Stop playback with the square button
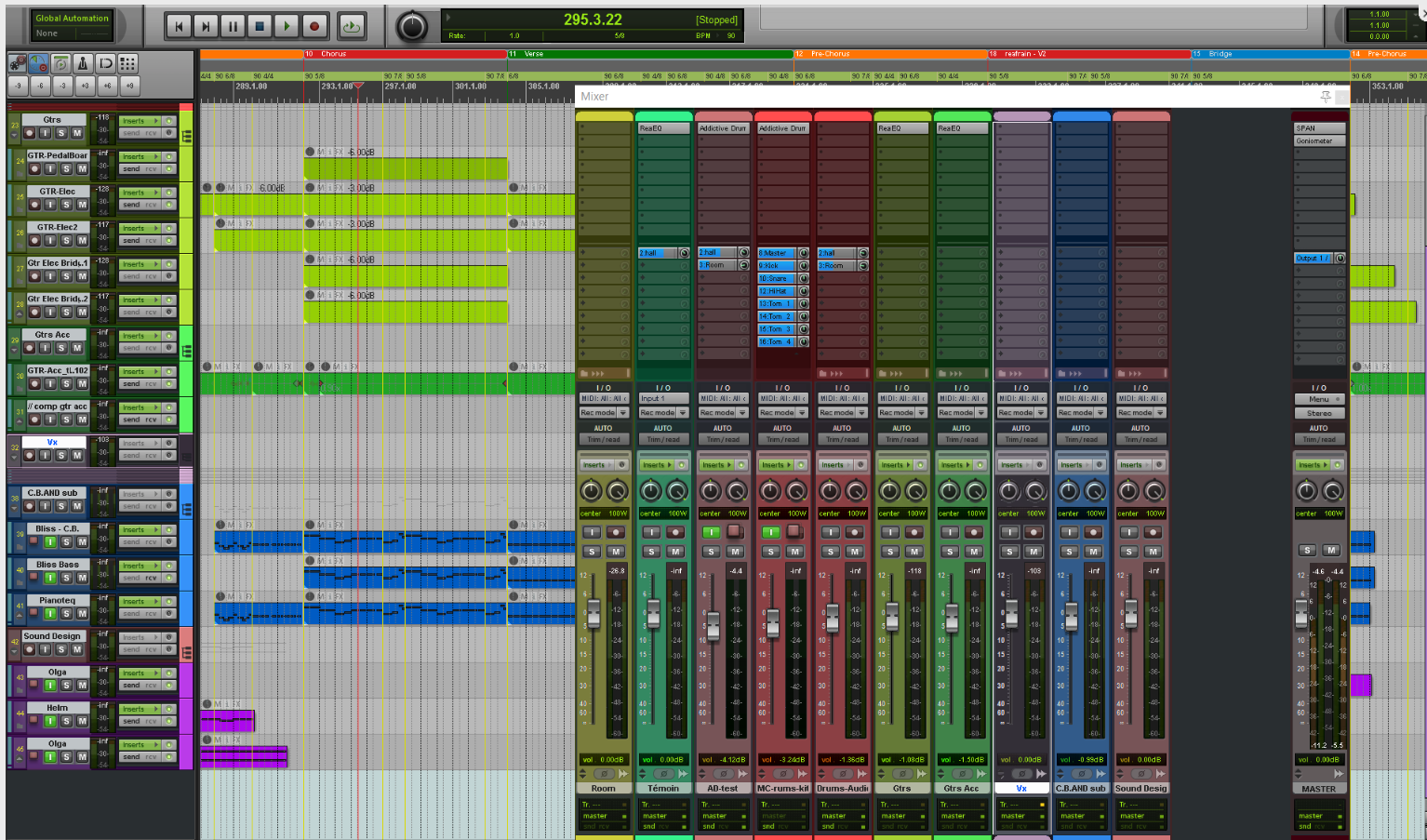 260,27
